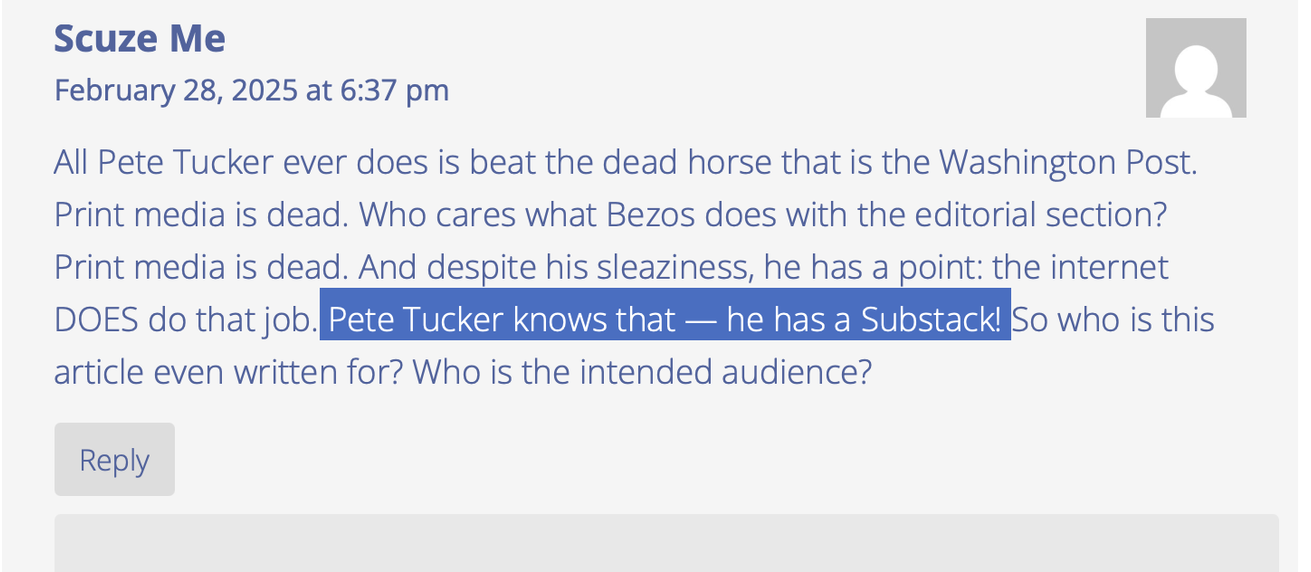Click the 6:37 pm time in the timestamp
Screen dimensions: 1311x572
point(394,91)
